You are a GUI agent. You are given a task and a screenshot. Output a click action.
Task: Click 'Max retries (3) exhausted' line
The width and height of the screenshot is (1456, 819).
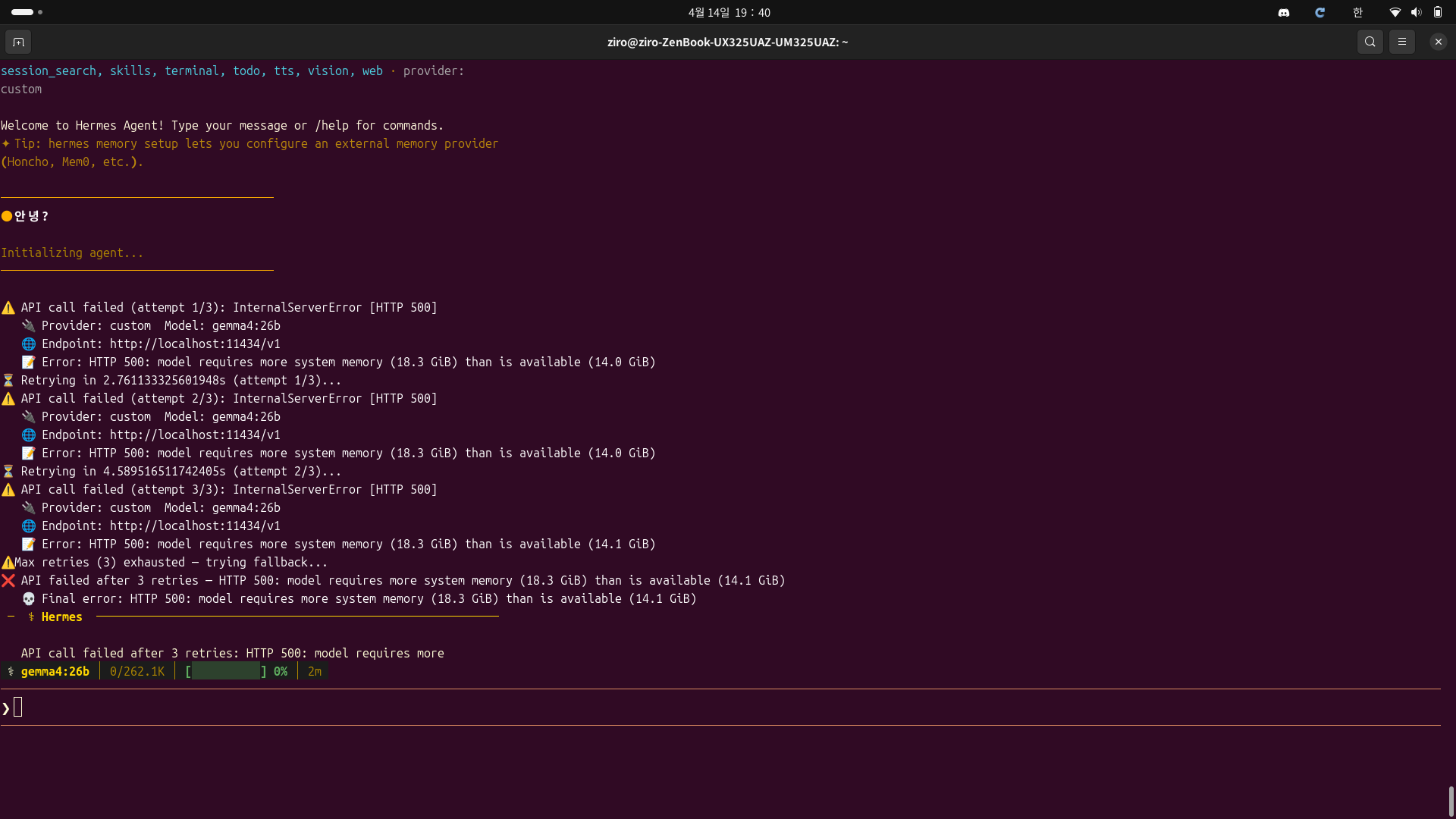coord(164,562)
